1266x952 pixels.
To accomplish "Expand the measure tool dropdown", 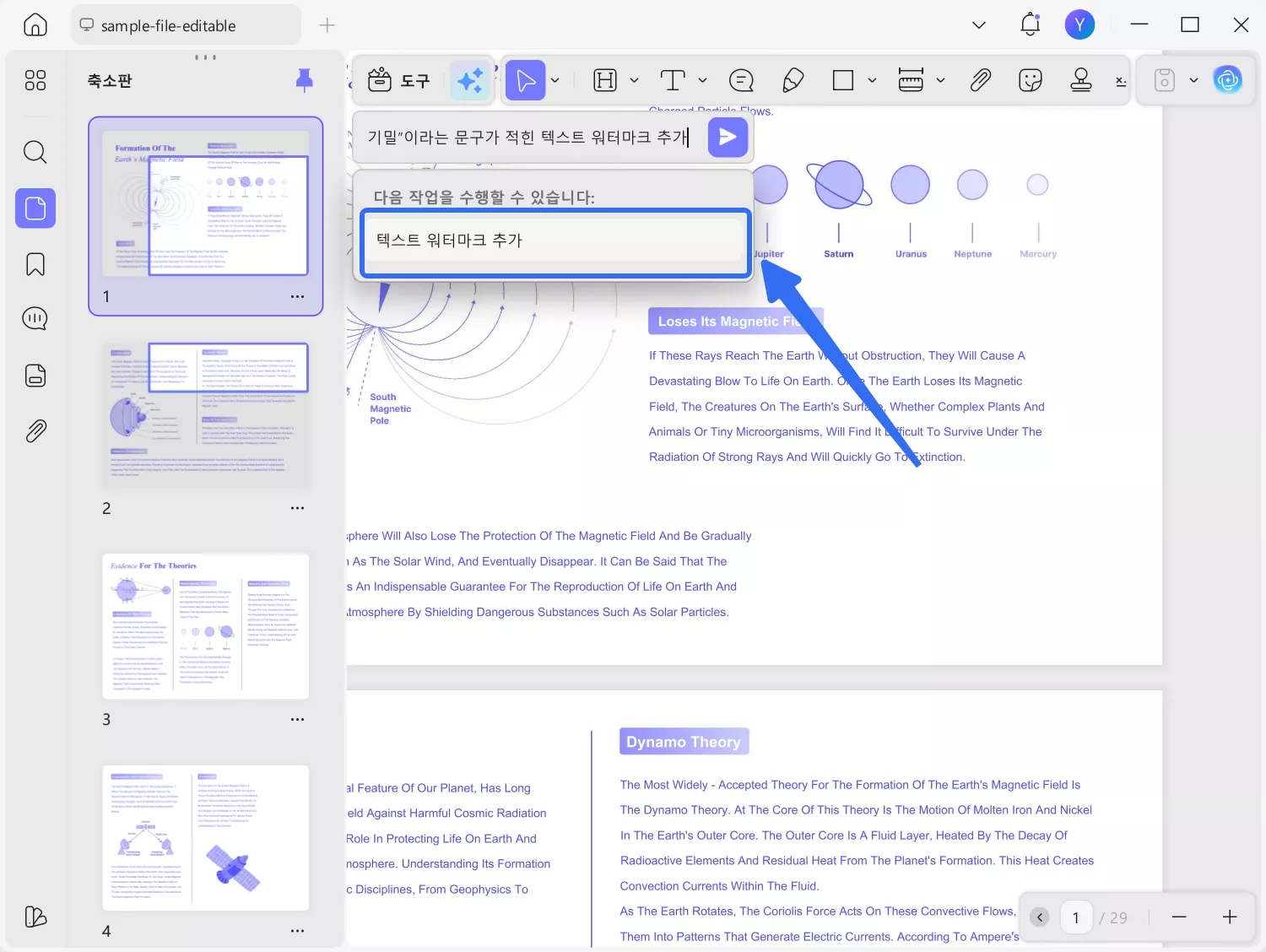I will point(940,80).
